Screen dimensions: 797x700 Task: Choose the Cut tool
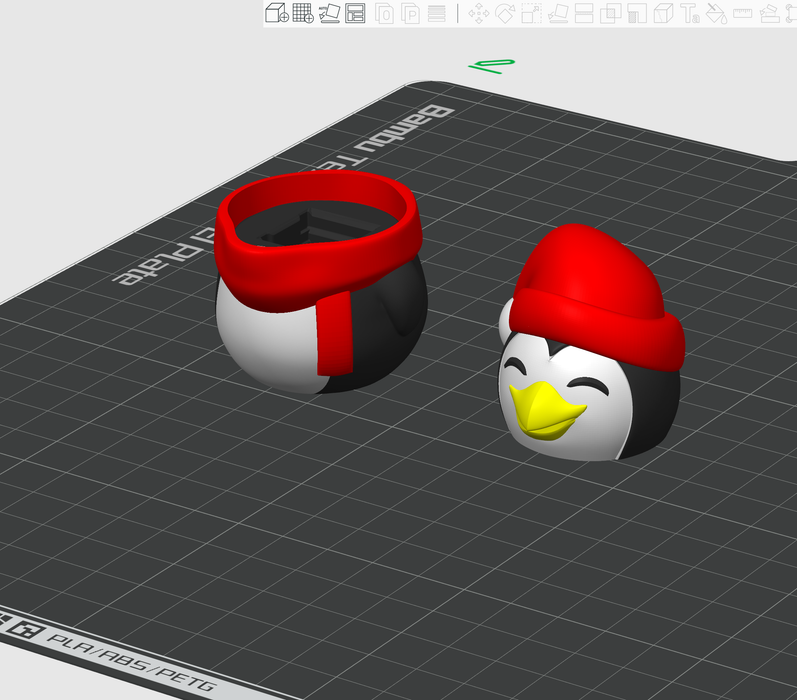coord(584,13)
